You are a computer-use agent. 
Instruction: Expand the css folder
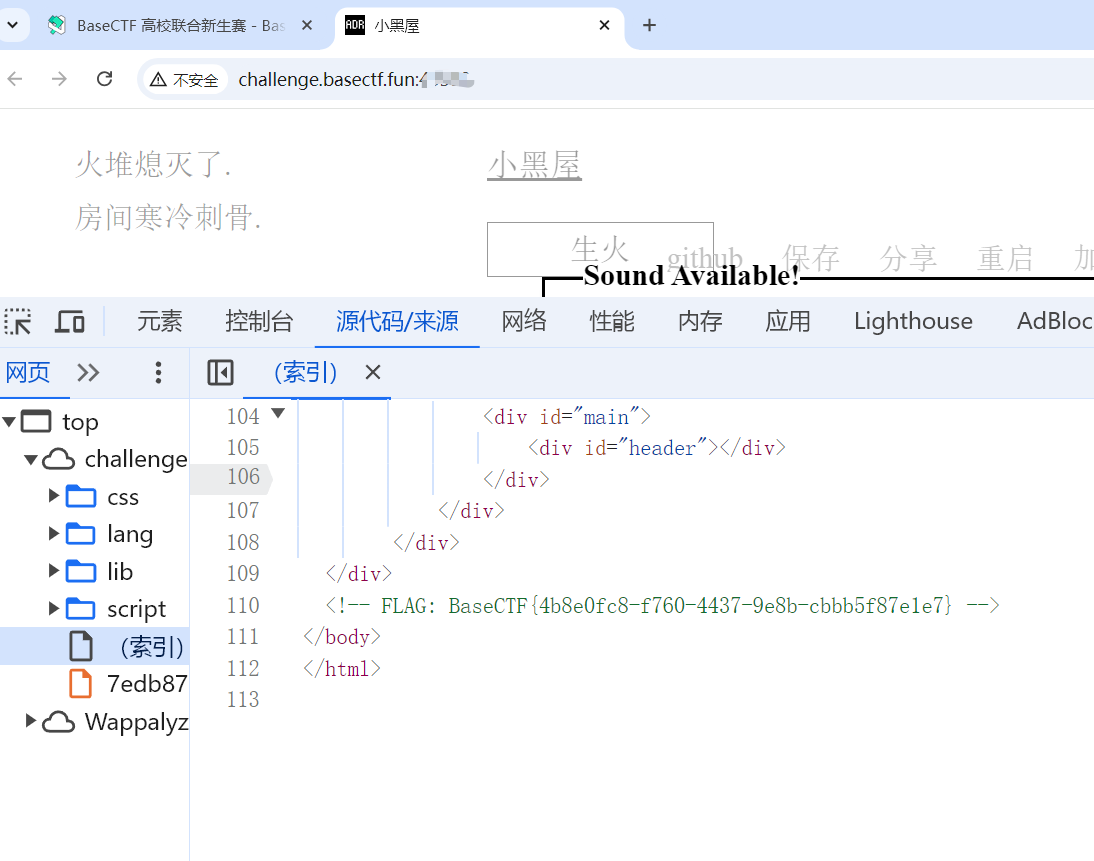click(x=54, y=496)
